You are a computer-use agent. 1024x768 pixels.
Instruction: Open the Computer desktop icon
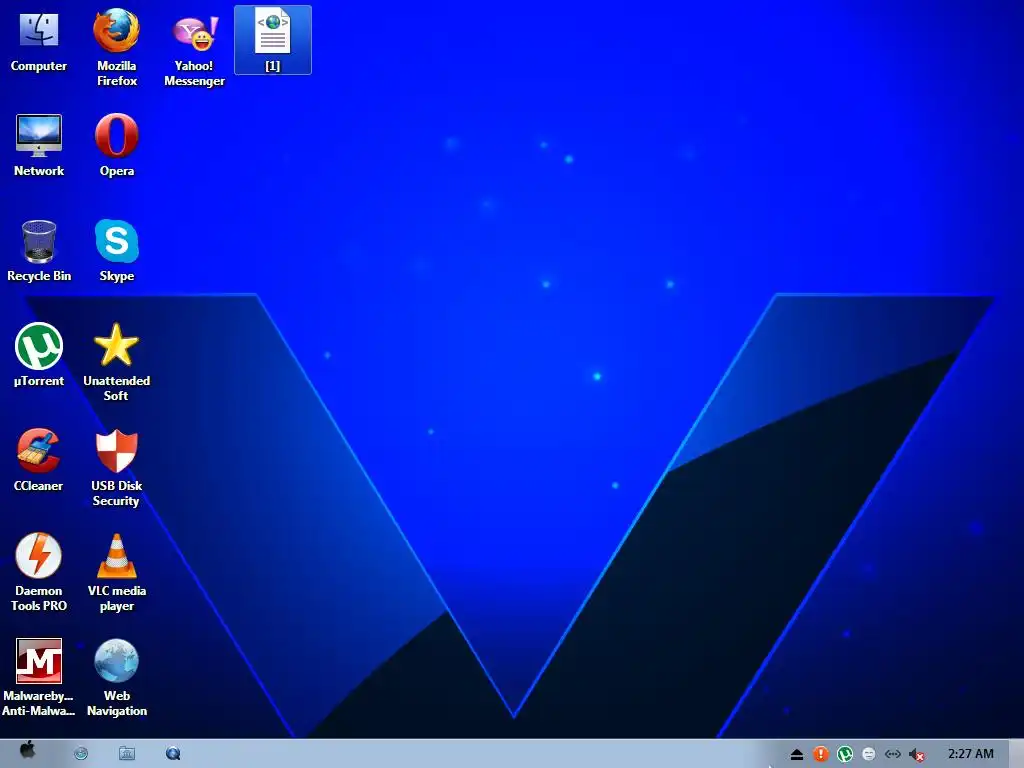(39, 40)
